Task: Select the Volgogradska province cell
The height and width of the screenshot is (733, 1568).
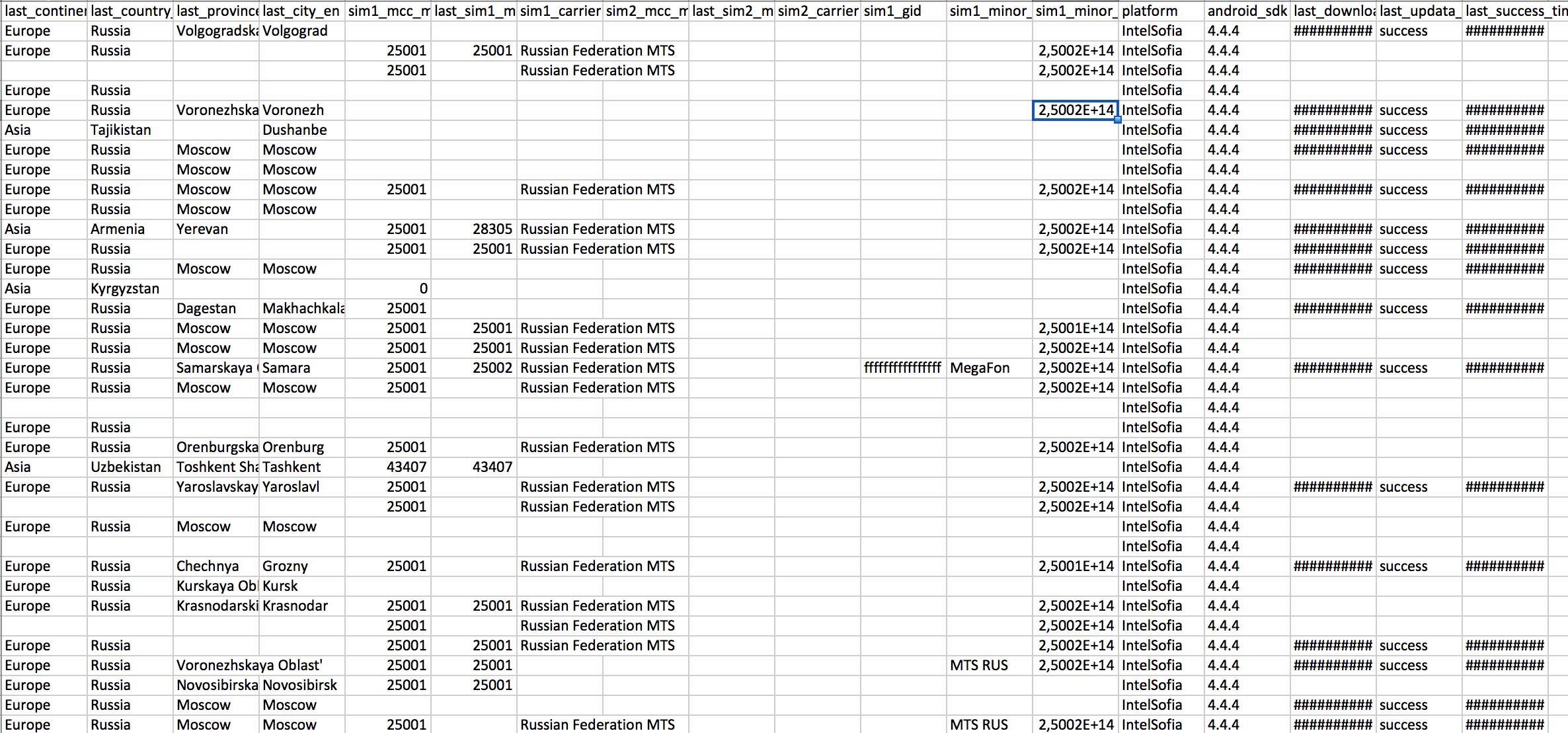Action: tap(216, 31)
